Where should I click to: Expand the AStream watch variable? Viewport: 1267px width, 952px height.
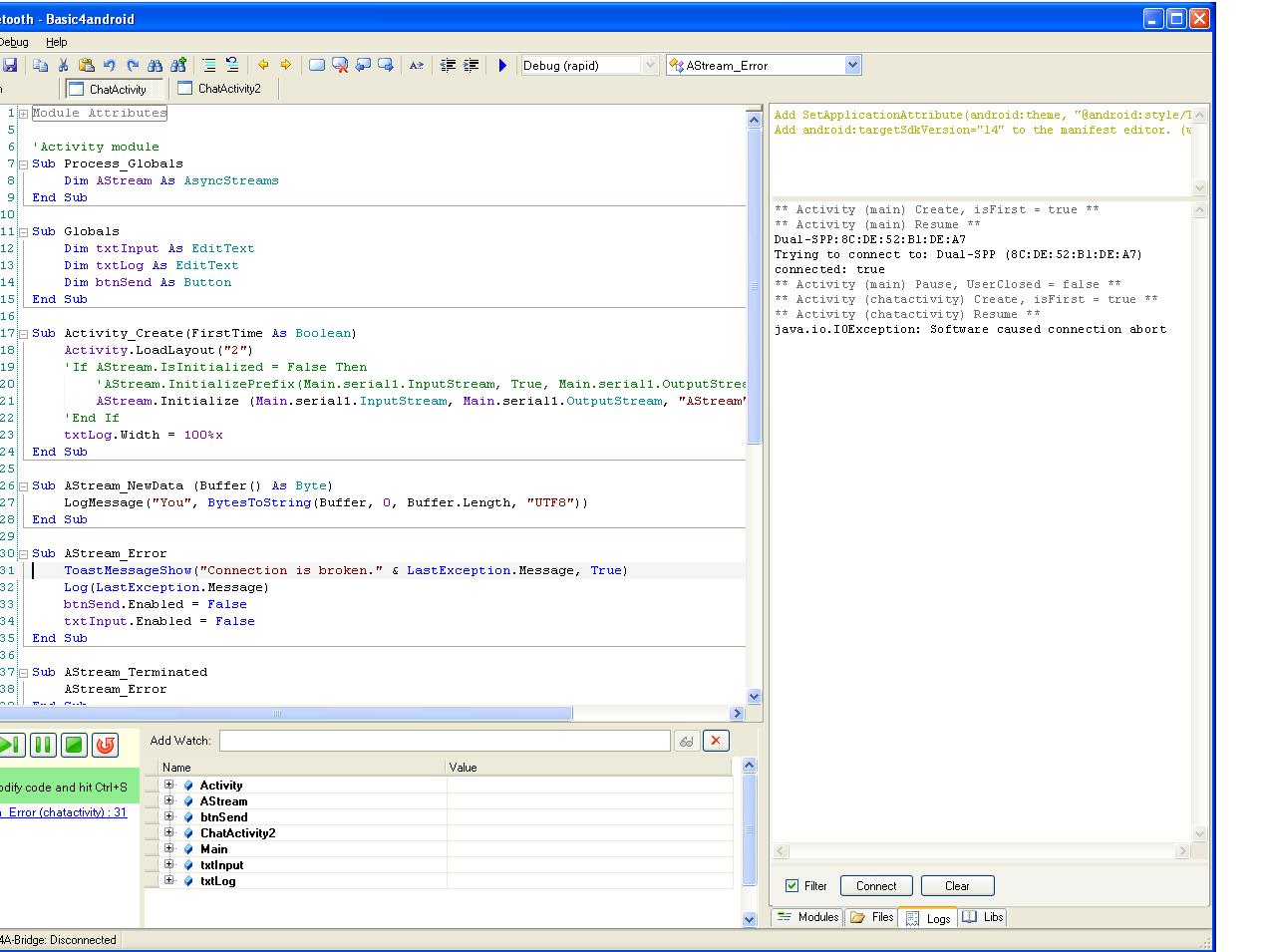(168, 800)
